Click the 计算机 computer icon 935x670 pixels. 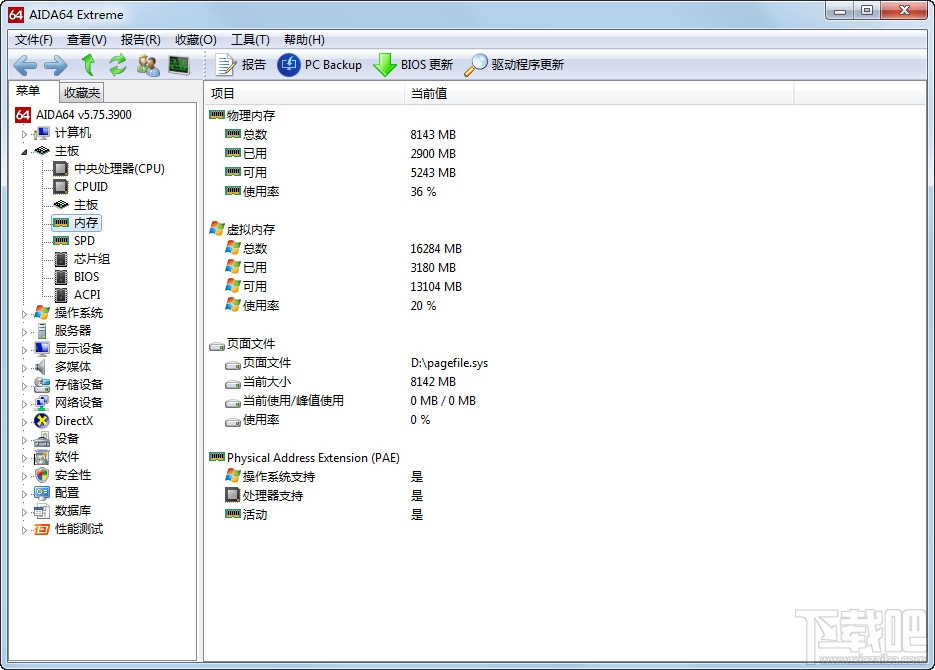tap(41, 133)
